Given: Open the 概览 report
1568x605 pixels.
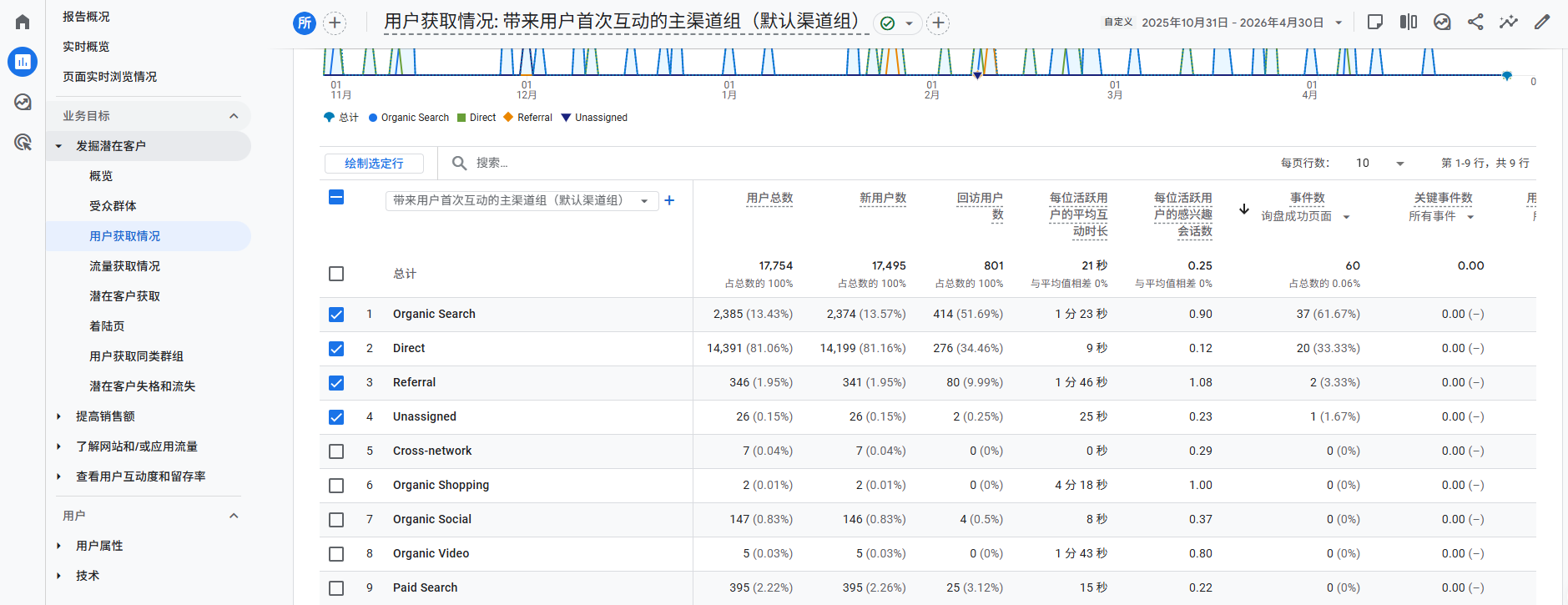Looking at the screenshot, I should (101, 176).
